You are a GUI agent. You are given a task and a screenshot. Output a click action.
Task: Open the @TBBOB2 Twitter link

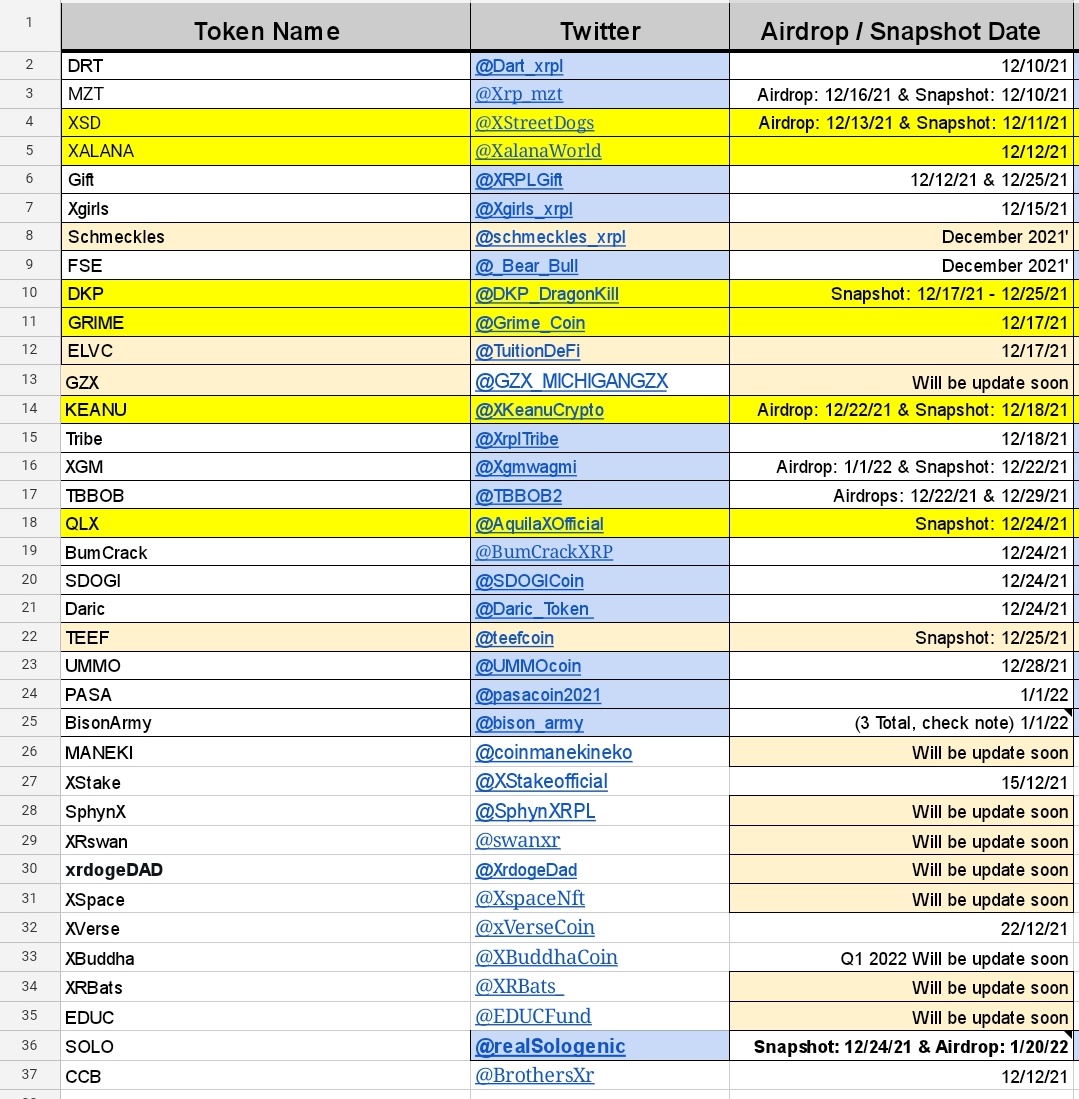(x=518, y=496)
